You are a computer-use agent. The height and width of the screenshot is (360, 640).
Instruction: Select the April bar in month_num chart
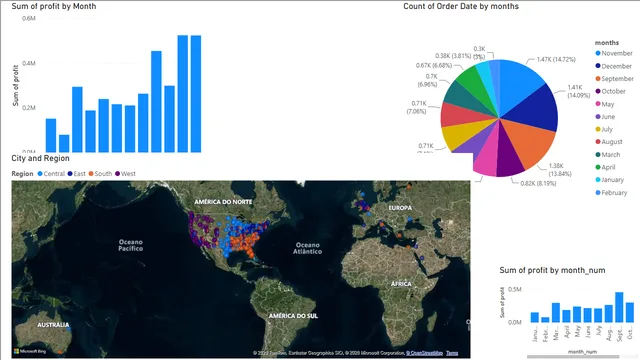click(x=567, y=316)
